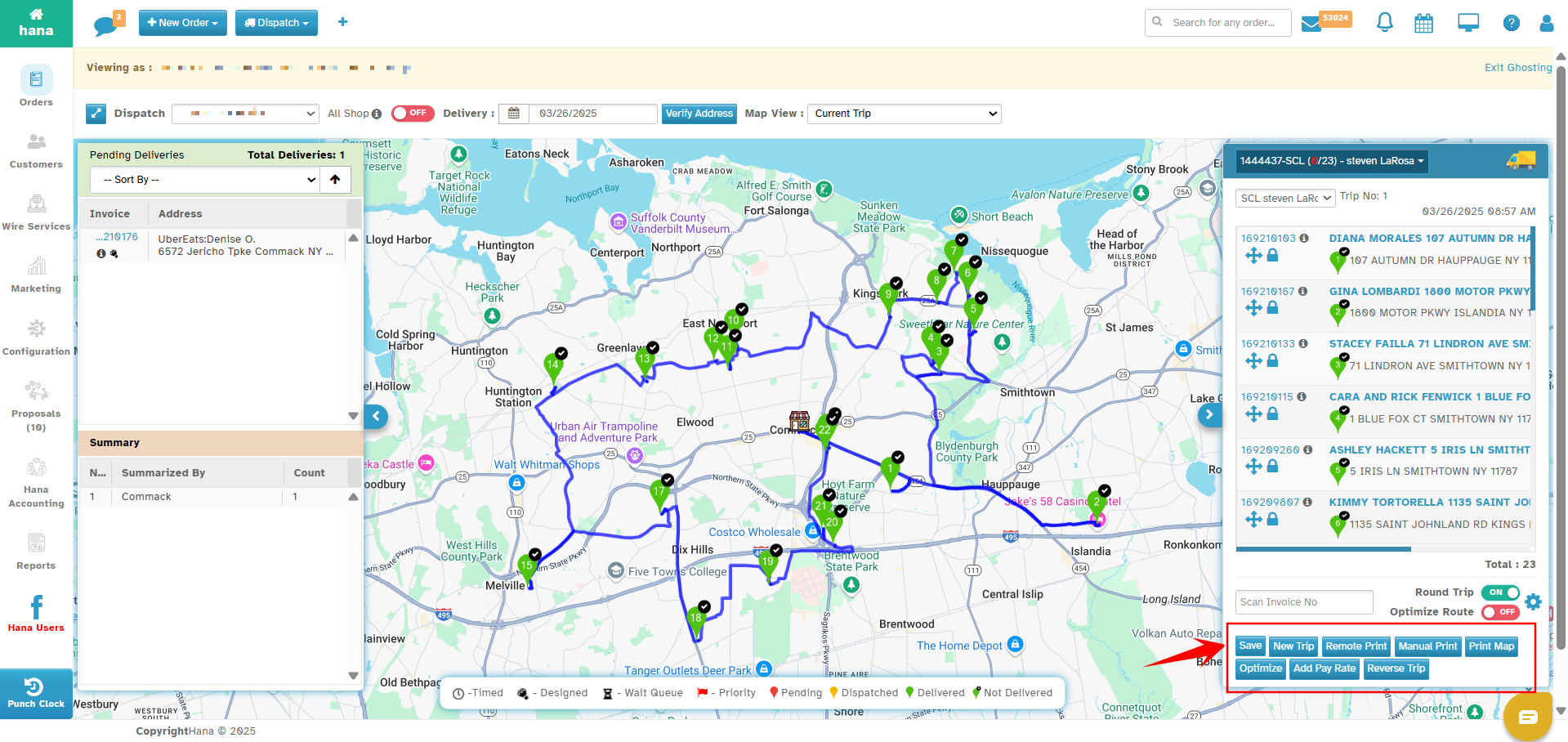
Task: Collapse the left pending deliveries panel arrow
Action: [376, 416]
